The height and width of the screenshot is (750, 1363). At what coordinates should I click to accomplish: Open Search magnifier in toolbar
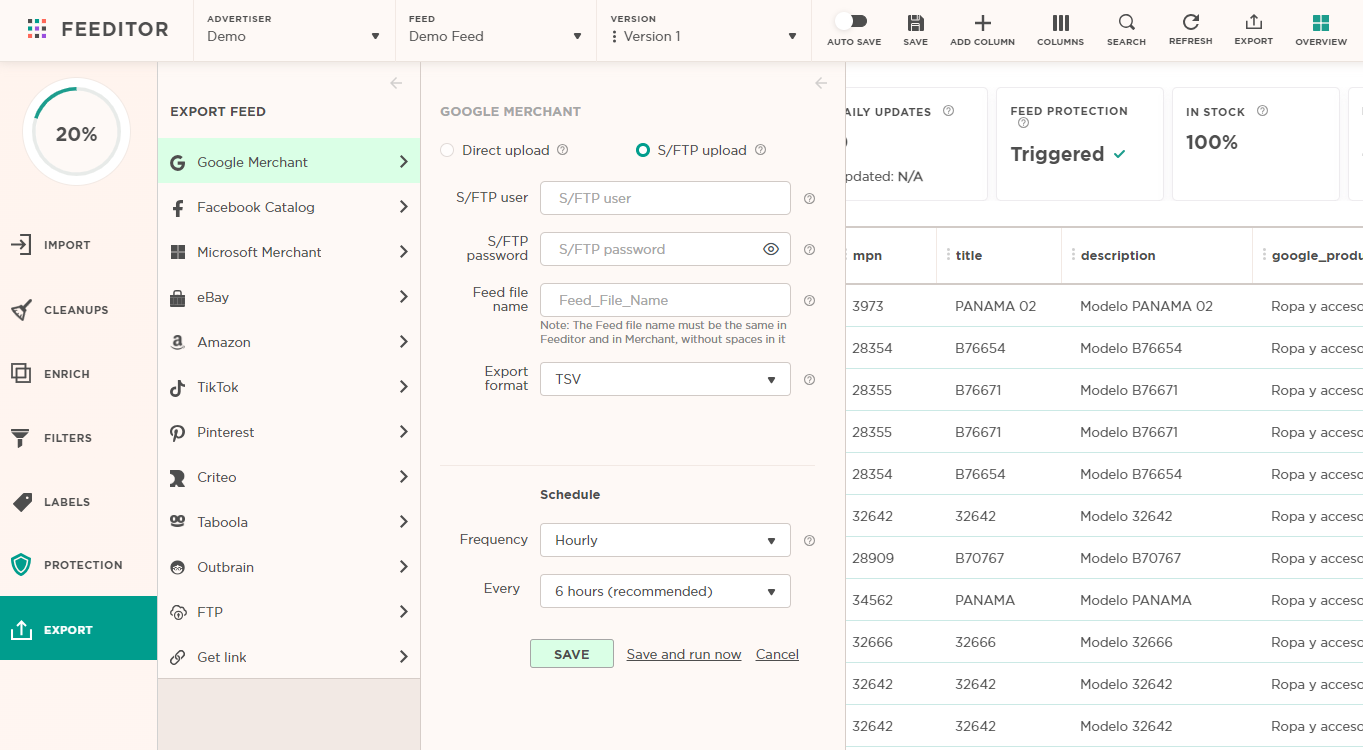point(1126,23)
